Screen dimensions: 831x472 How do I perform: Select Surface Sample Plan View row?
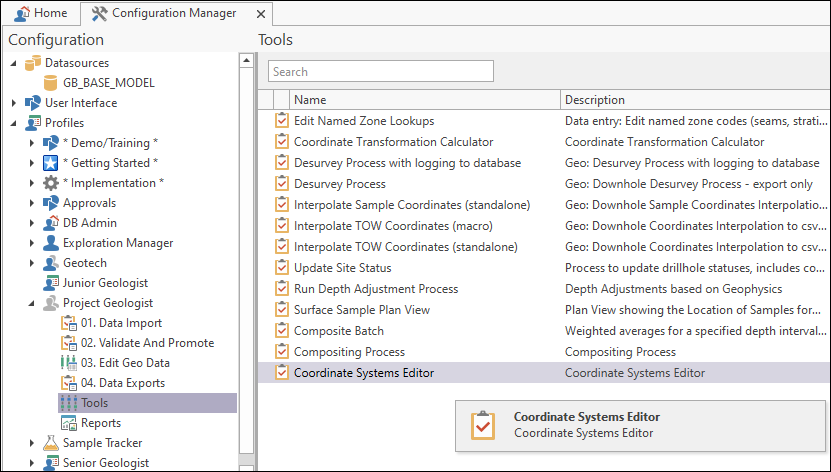pyautogui.click(x=544, y=310)
